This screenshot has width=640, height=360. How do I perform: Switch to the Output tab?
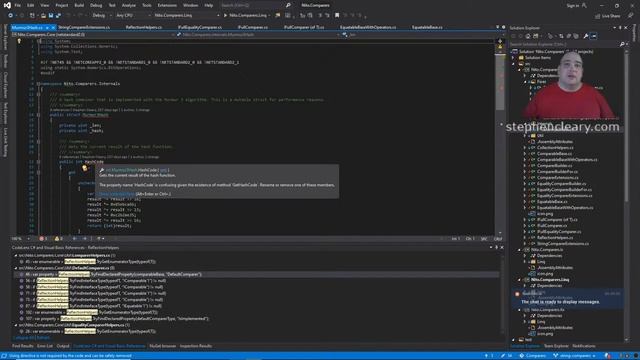[x=63, y=346]
